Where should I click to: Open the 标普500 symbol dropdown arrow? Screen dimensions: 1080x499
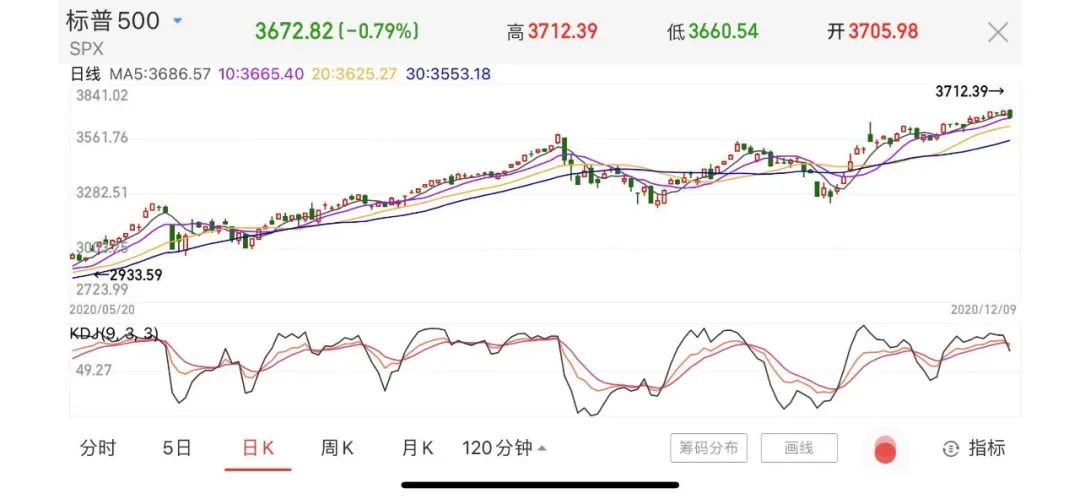[x=178, y=21]
